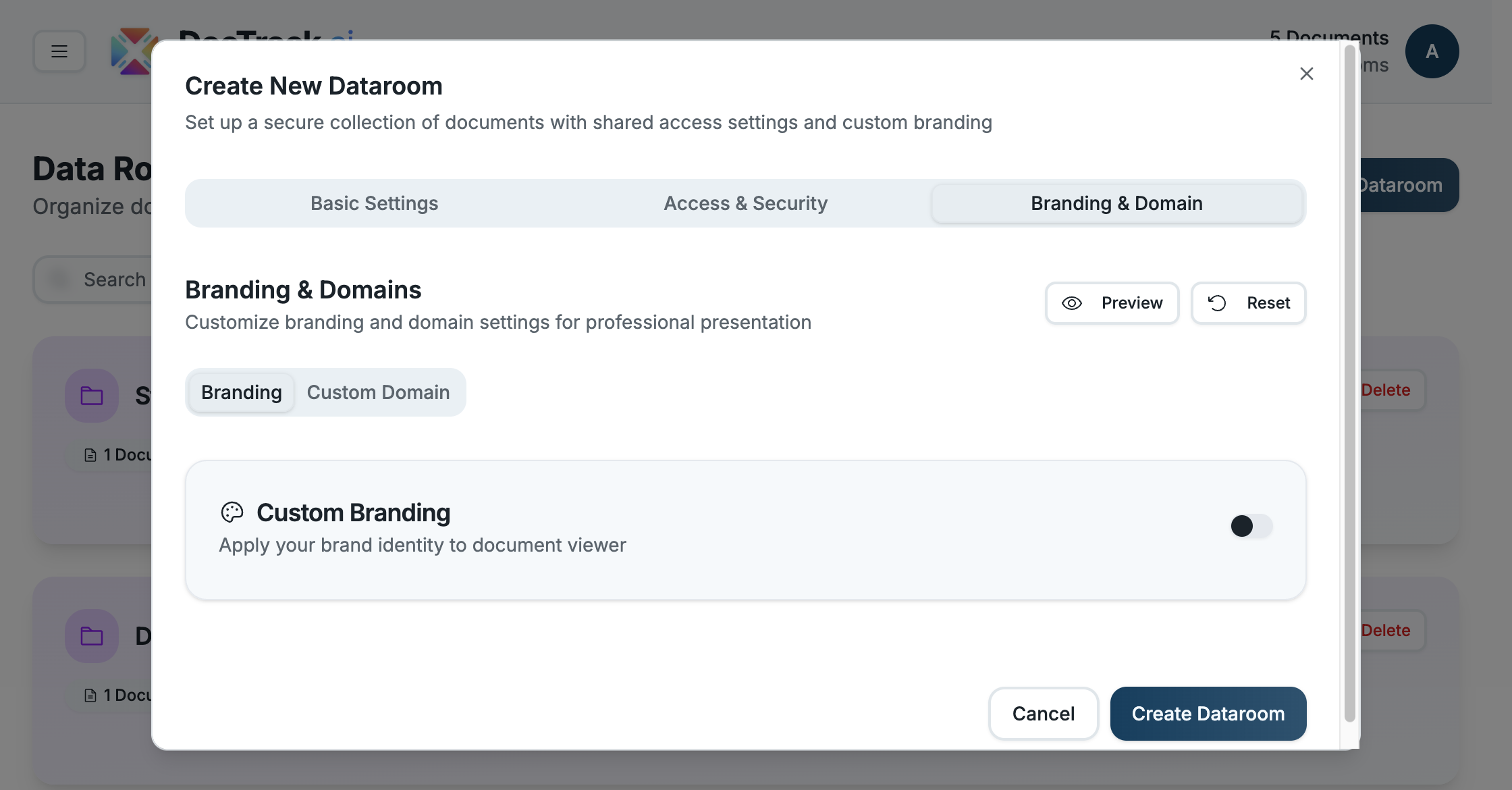Click the Search field on Data Rooms page
The height and width of the screenshot is (790, 1512).
pyautogui.click(x=93, y=279)
